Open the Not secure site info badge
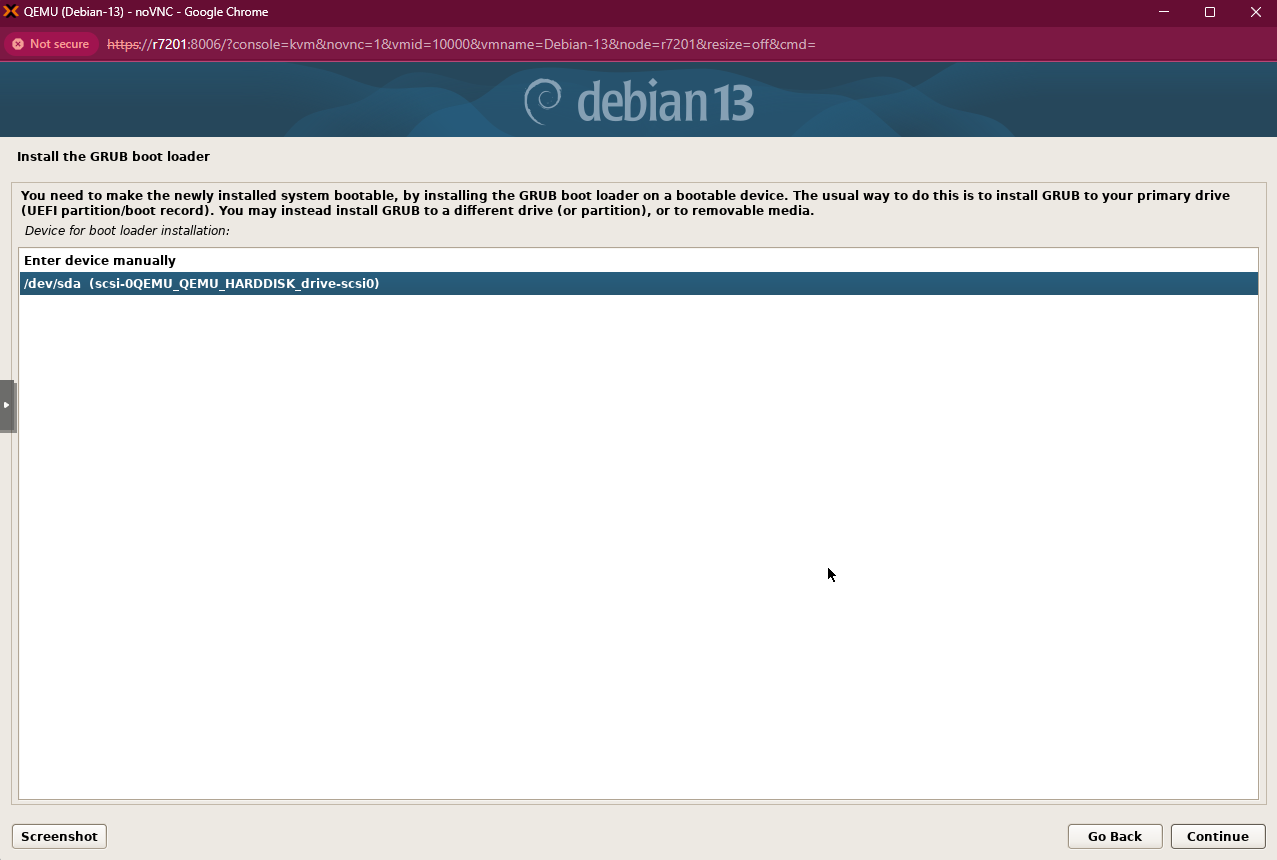 pyautogui.click(x=49, y=44)
